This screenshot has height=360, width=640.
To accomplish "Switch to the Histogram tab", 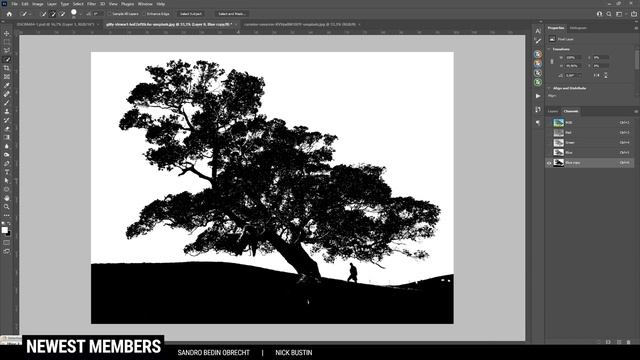I will (578, 28).
